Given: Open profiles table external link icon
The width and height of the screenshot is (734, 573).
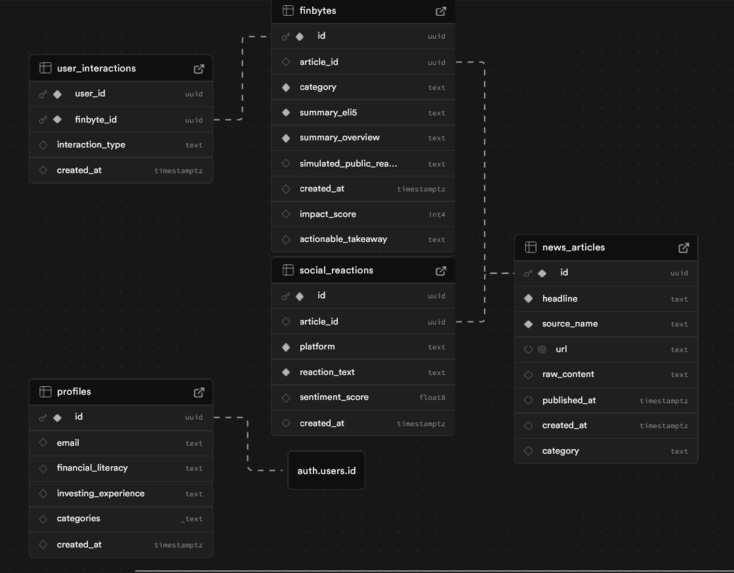Looking at the screenshot, I should (x=199, y=392).
